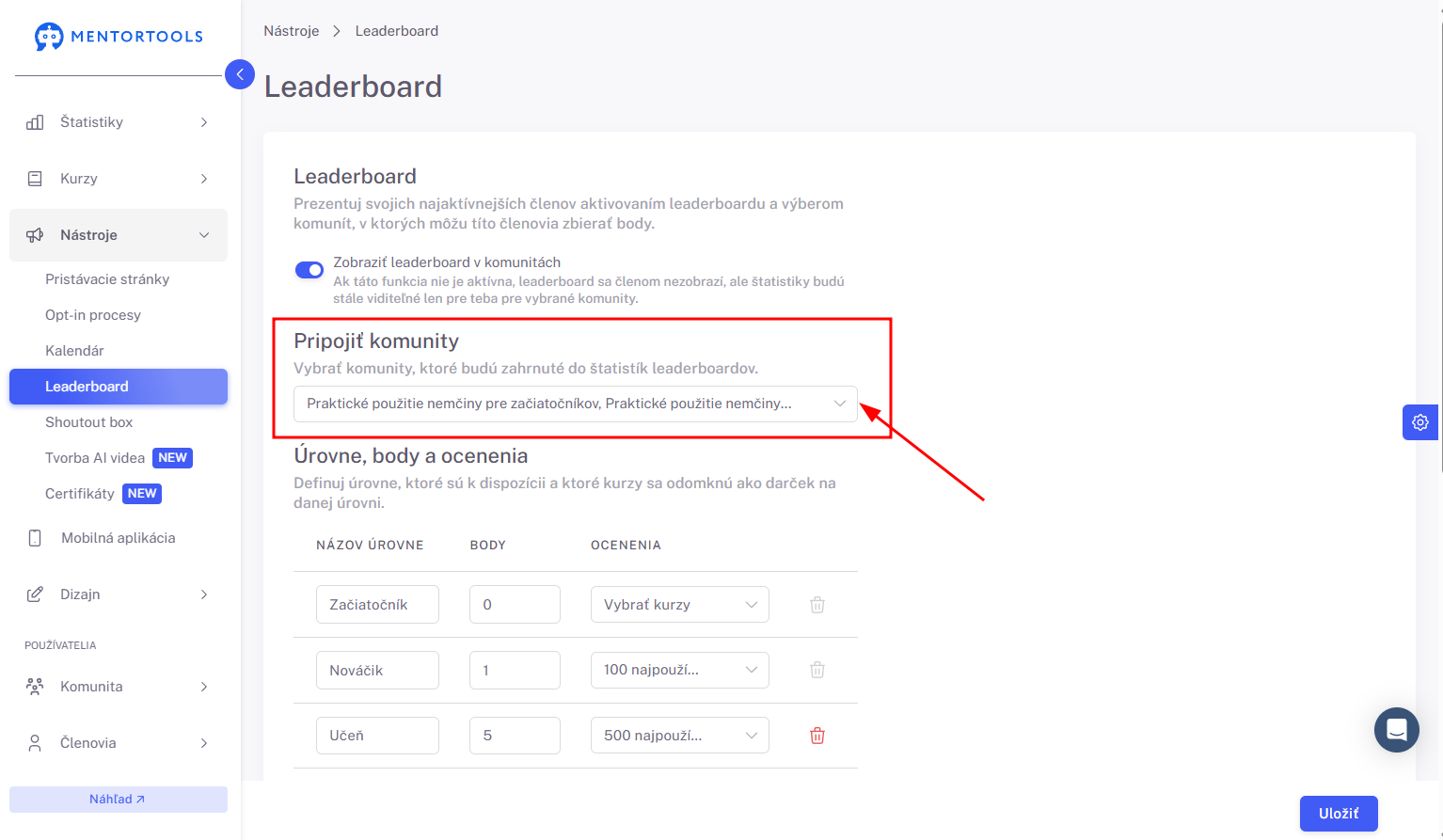The height and width of the screenshot is (840, 1443).
Task: Open the Pripojiť komunity dropdown
Action: (x=576, y=404)
